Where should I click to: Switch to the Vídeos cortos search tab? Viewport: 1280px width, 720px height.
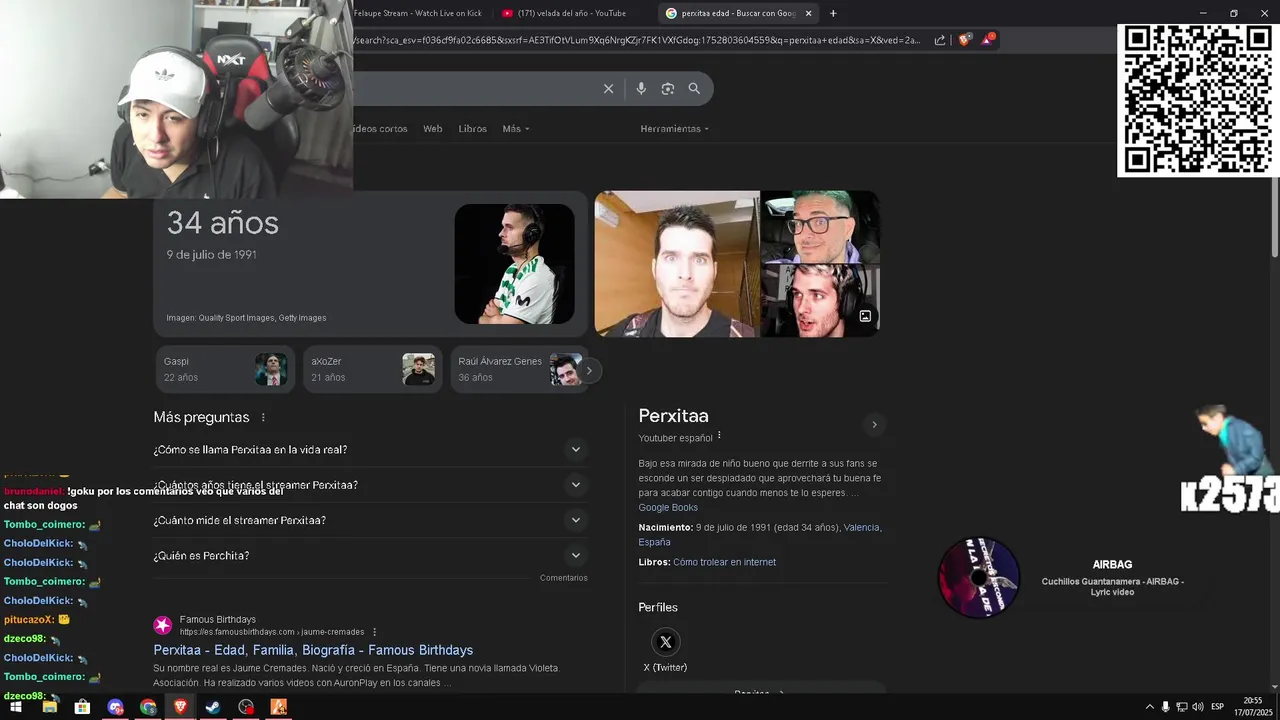pos(380,129)
